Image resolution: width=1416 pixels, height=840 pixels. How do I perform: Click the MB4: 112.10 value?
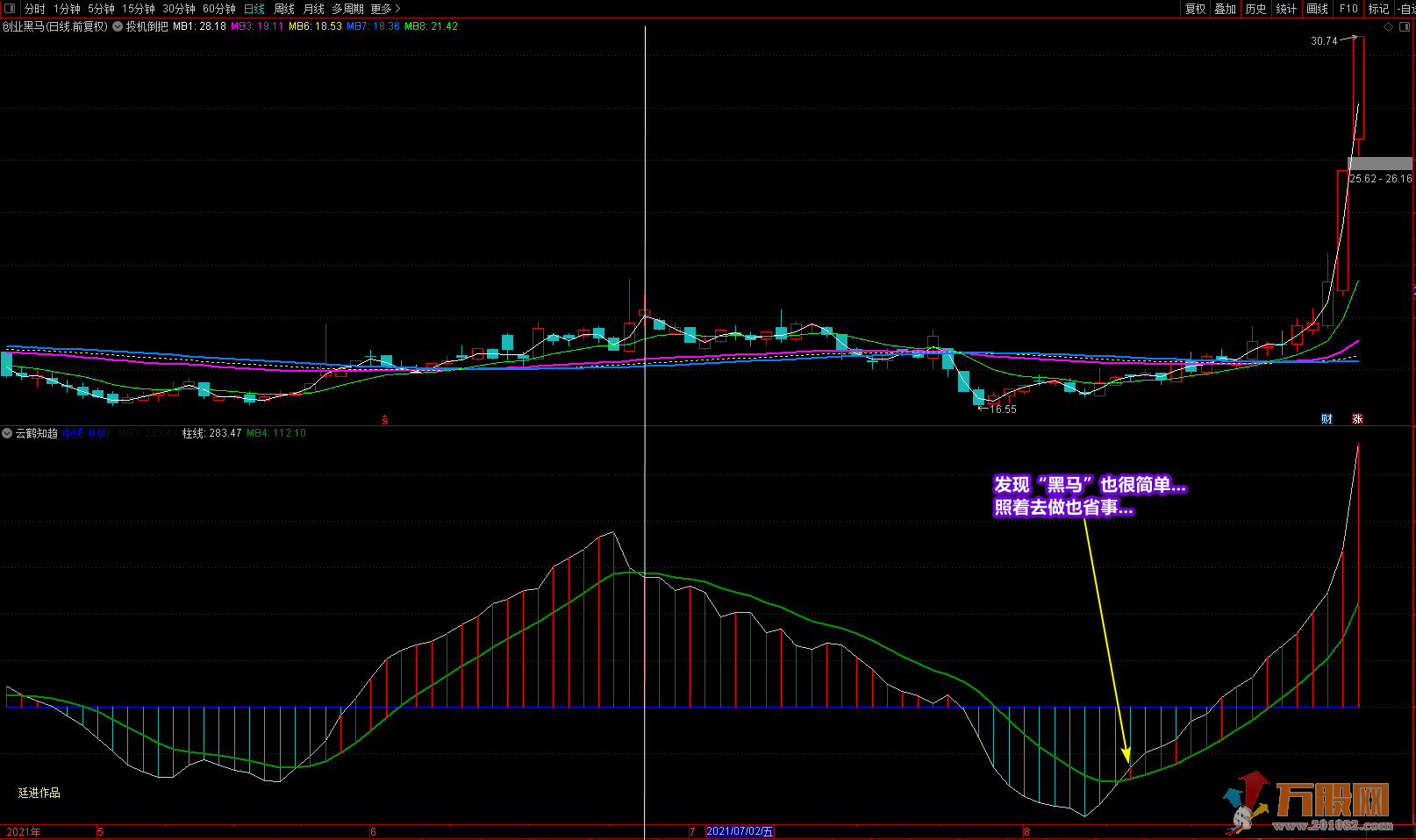pyautogui.click(x=276, y=433)
